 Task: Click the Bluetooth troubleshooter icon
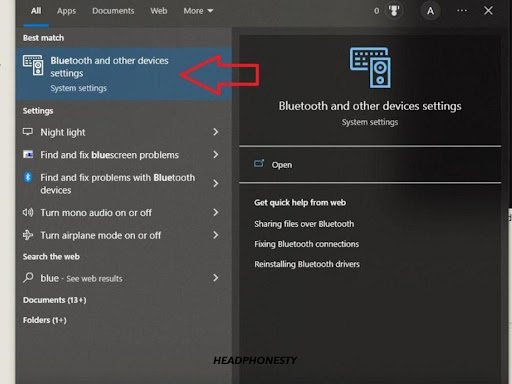tap(28, 177)
